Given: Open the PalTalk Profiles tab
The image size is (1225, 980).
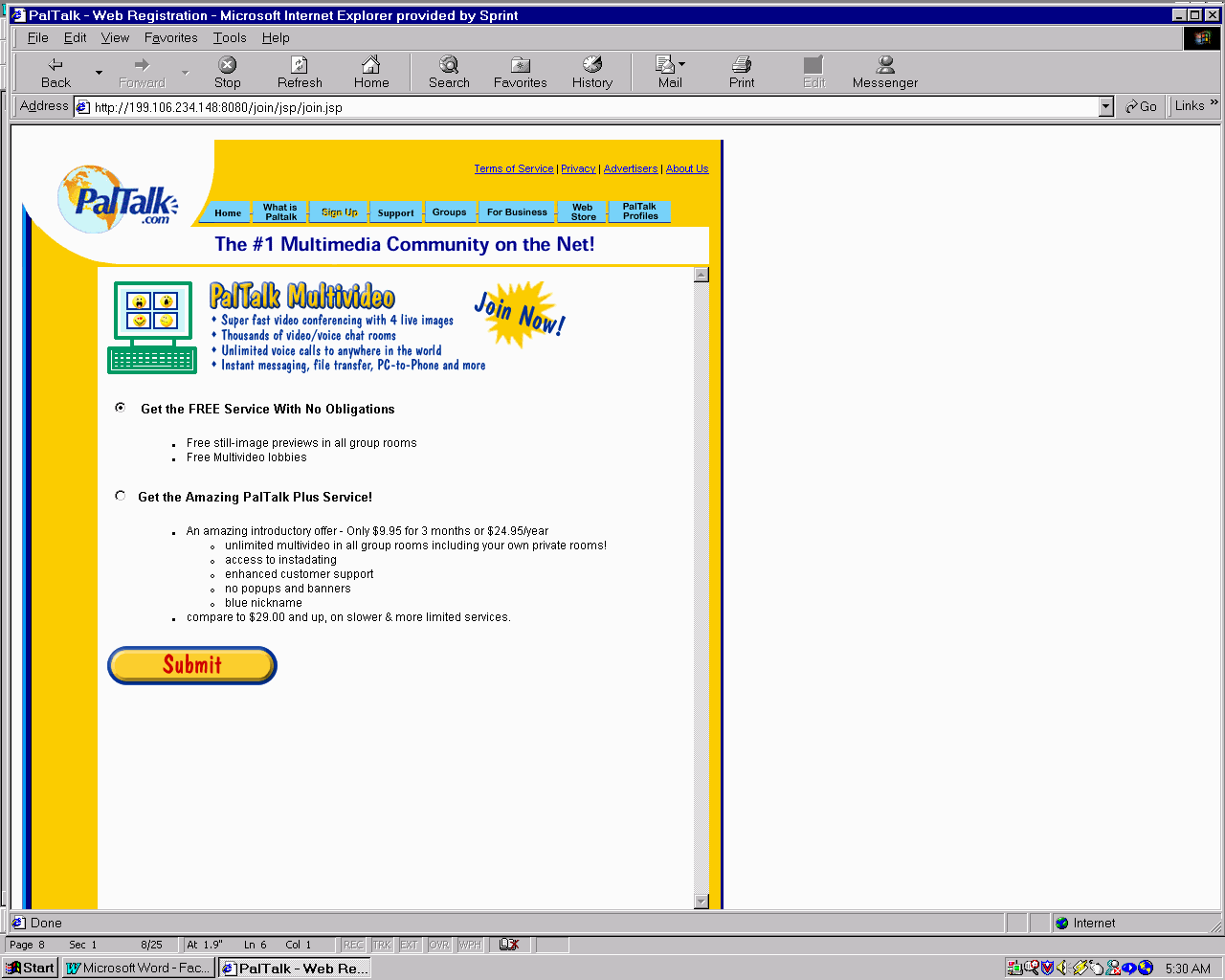Looking at the screenshot, I should [640, 212].
